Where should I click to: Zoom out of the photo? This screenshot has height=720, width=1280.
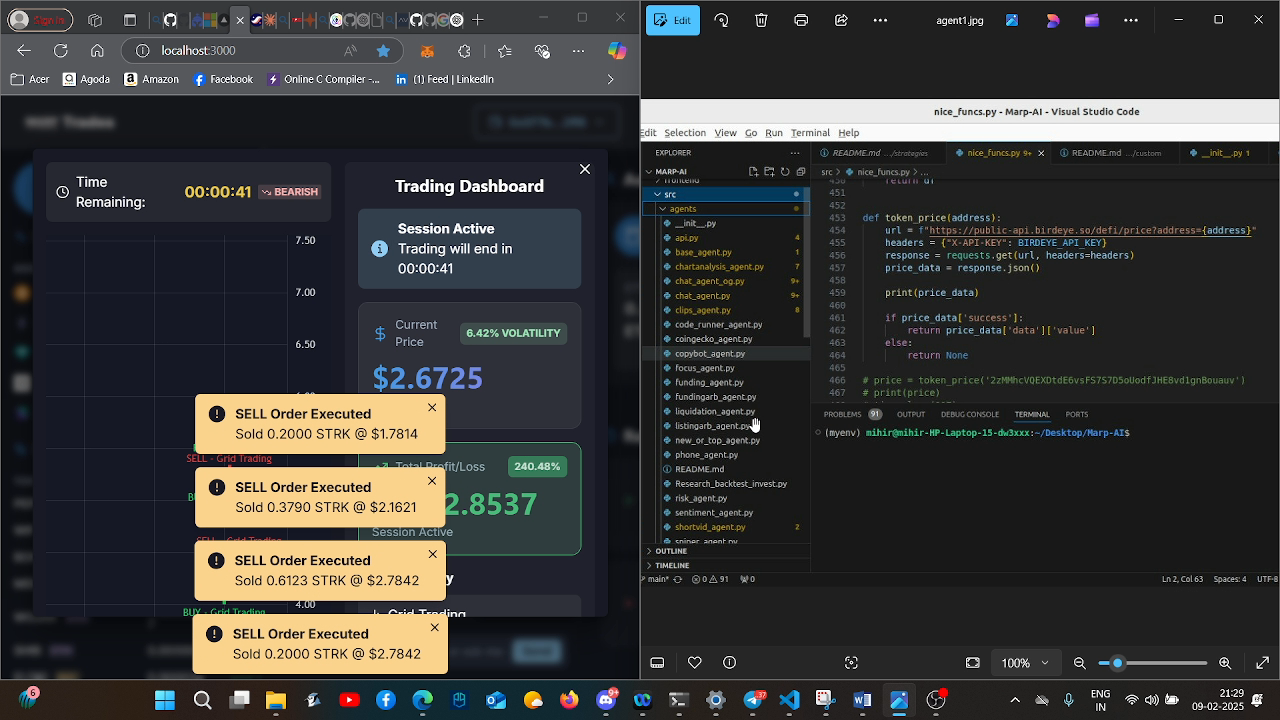1079,663
